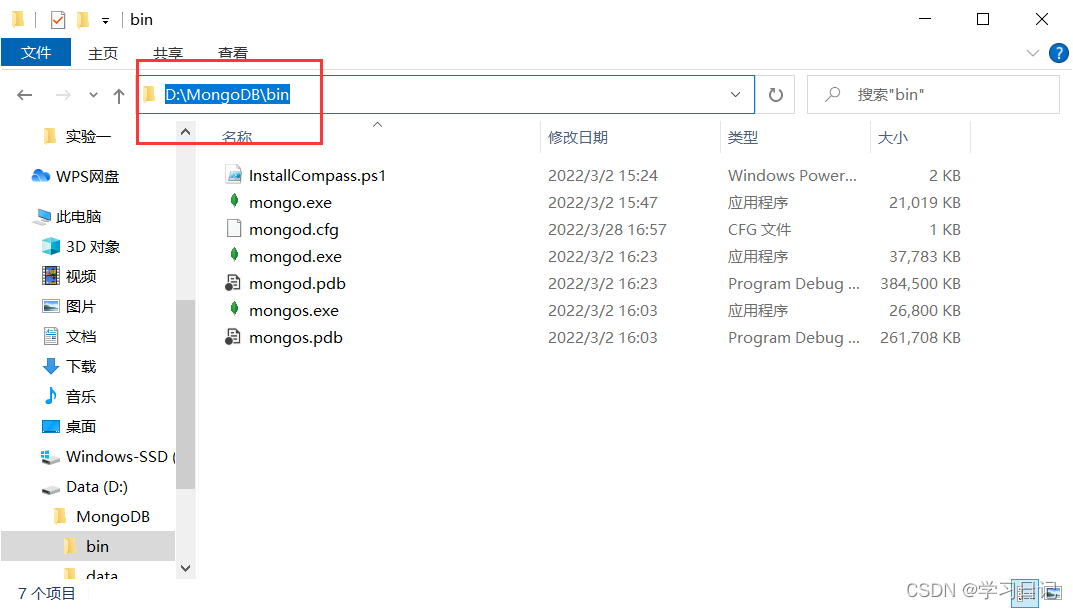Expand the ribbon with the chevron
The height and width of the screenshot is (609, 1073).
click(x=1033, y=53)
